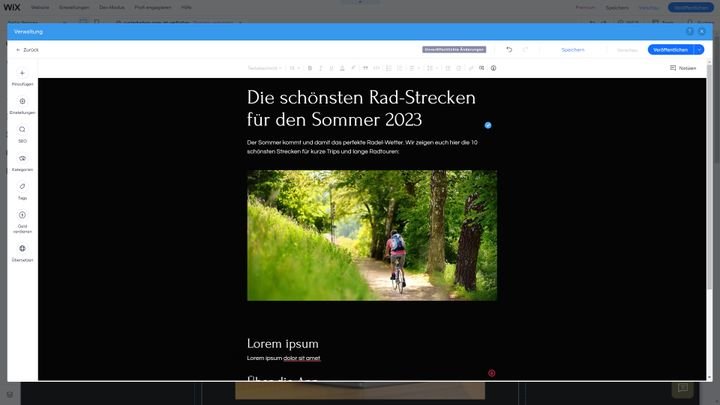Open the line spacing dropdown

432,68
